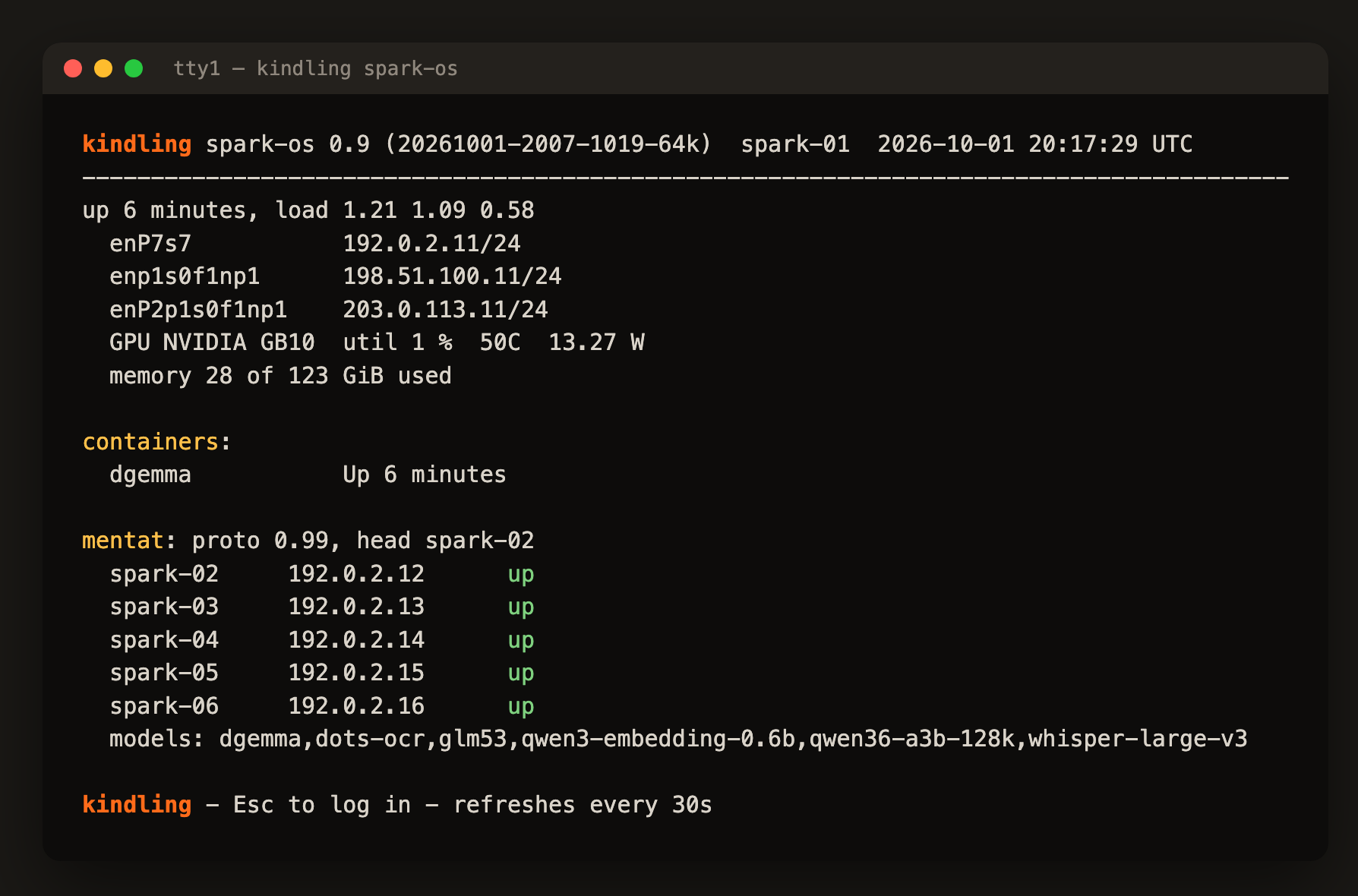Click node name 'spark-05'
Image resolution: width=1358 pixels, height=896 pixels.
[164, 673]
